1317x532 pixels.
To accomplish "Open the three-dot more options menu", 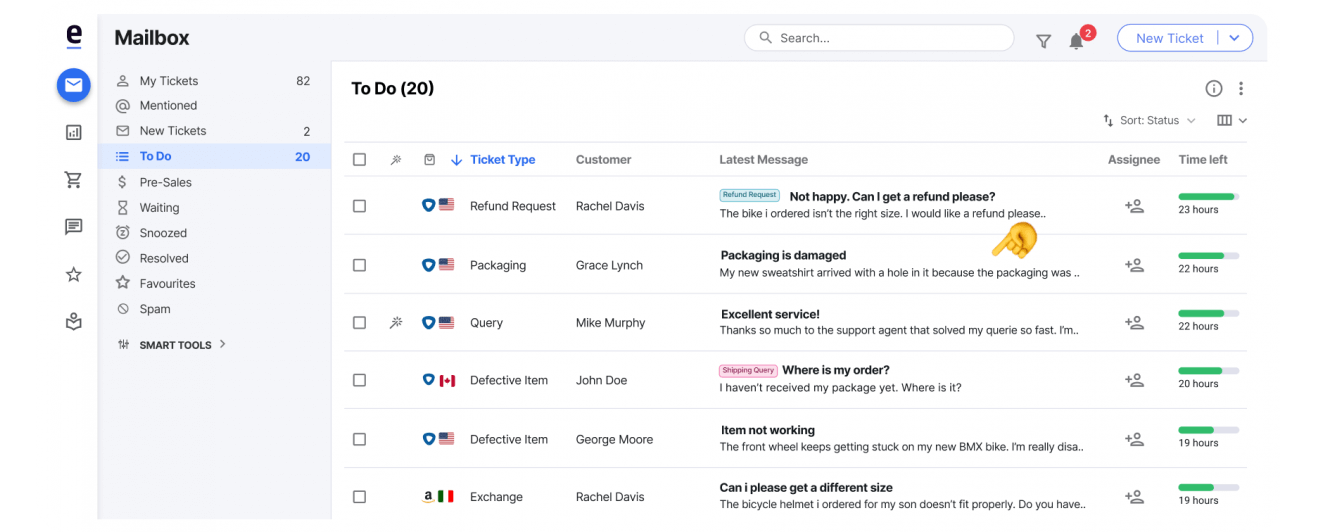I will pyautogui.click(x=1241, y=88).
